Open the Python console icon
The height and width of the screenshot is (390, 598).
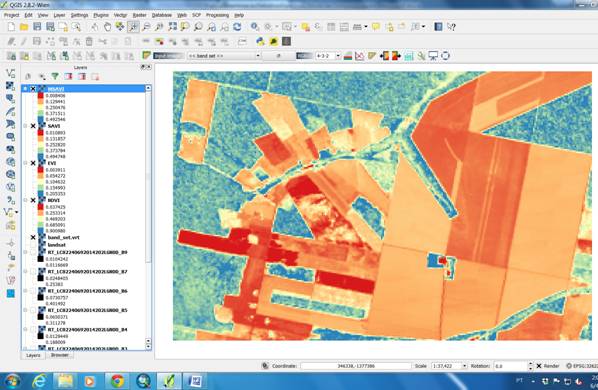click(260, 41)
